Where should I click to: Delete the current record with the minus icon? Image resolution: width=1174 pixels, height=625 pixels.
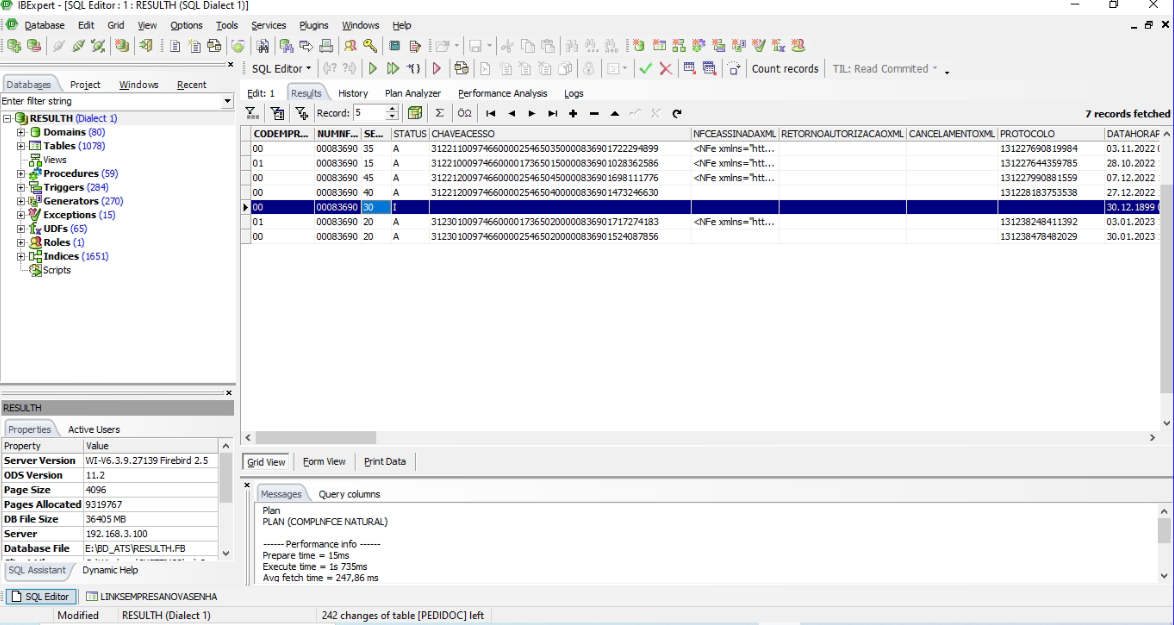594,114
